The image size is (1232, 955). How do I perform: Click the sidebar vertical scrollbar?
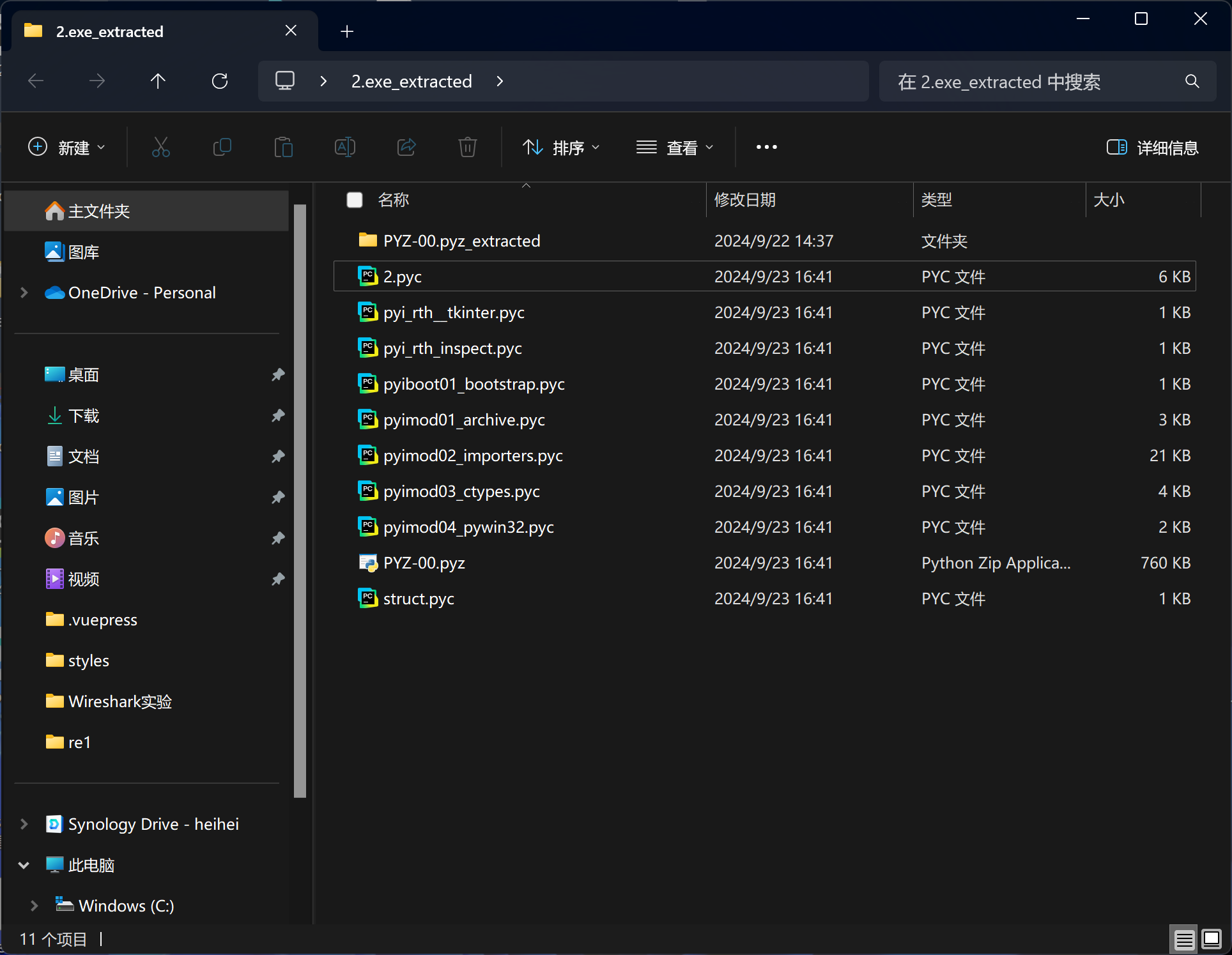[x=300, y=501]
